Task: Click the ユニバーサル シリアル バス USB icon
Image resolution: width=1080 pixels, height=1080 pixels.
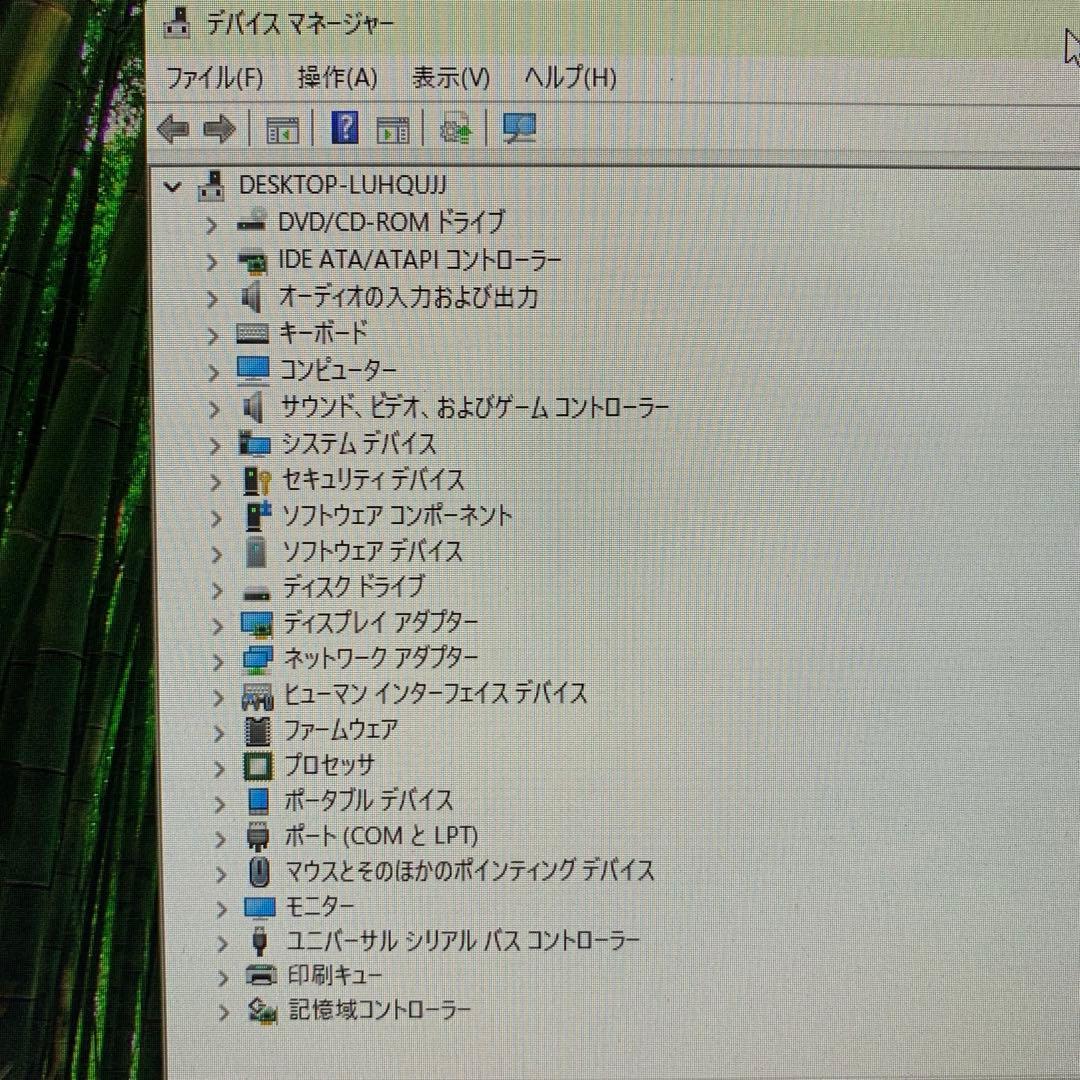Action: pyautogui.click(x=255, y=941)
